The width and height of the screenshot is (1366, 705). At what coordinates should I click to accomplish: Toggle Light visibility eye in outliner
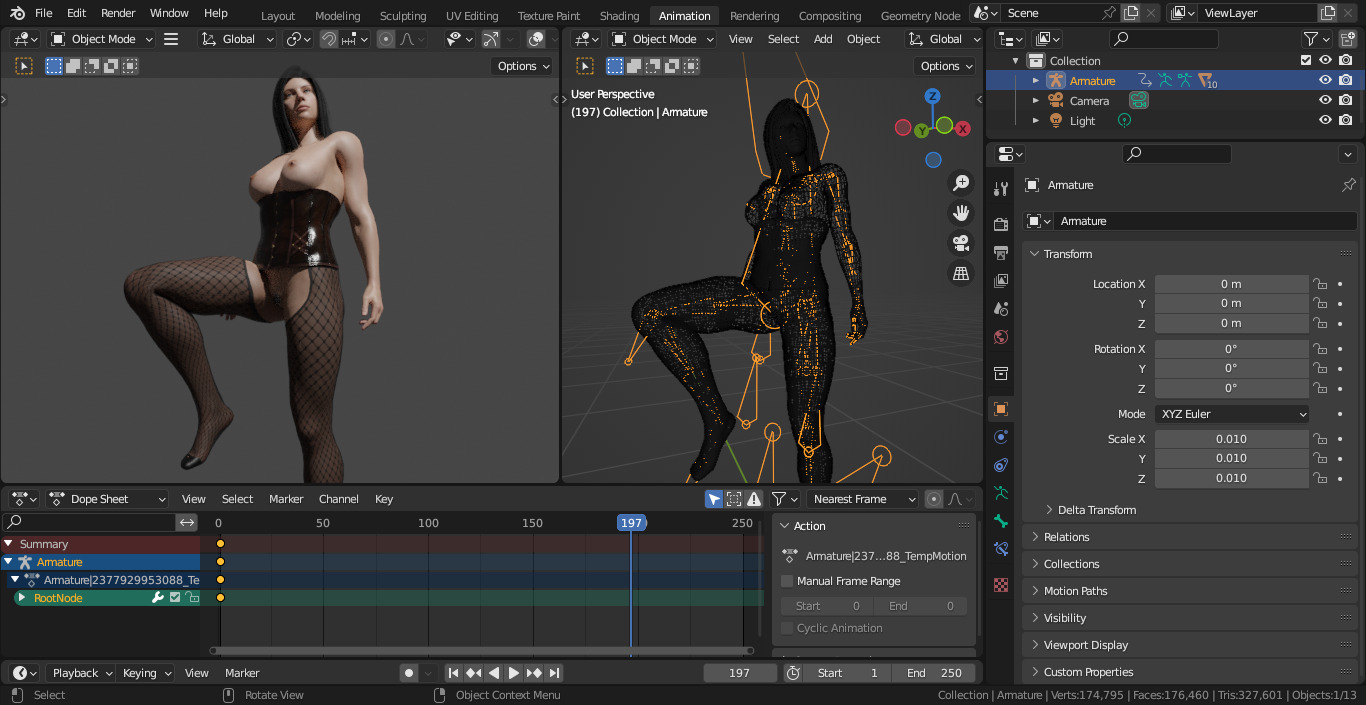pyautogui.click(x=1325, y=121)
